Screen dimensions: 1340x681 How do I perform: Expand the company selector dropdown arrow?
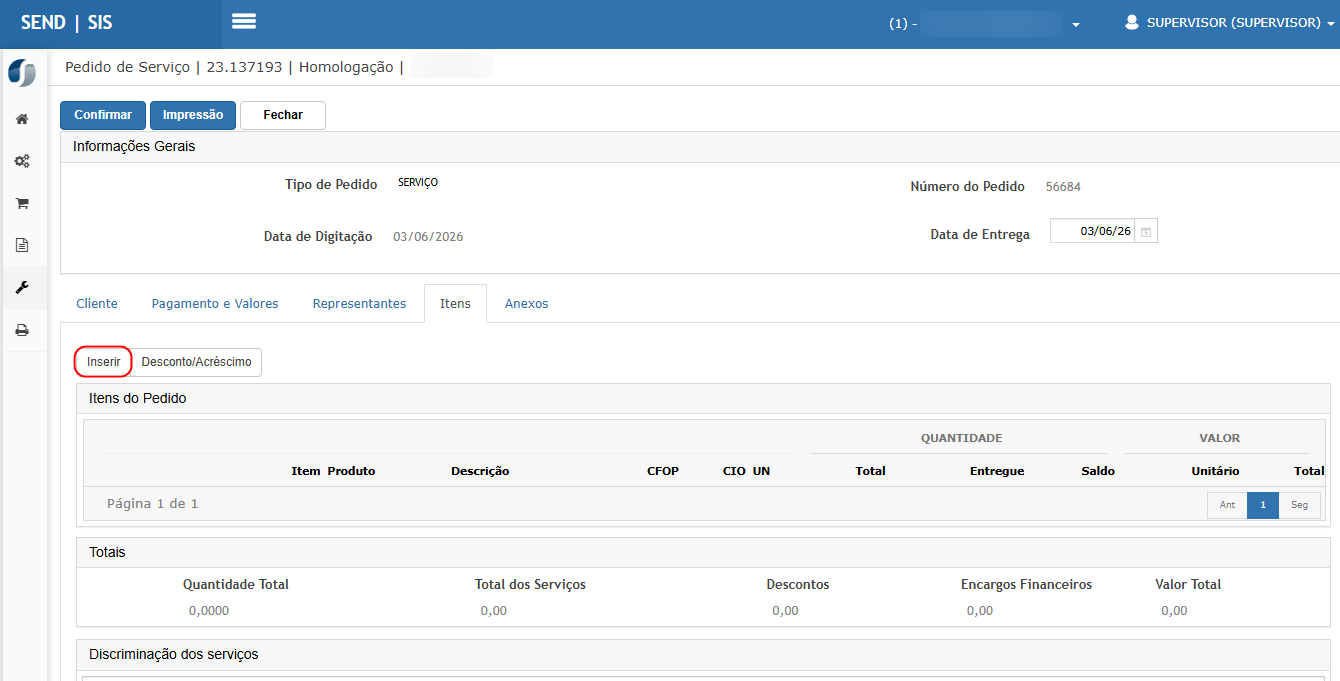click(1076, 24)
